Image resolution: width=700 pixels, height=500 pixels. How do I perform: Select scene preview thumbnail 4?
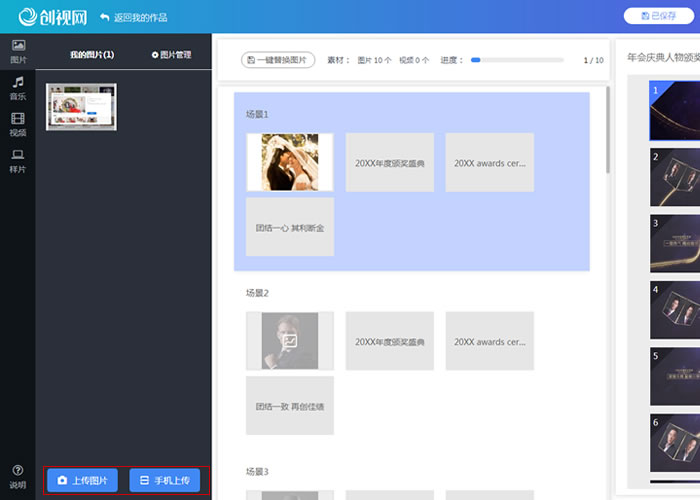click(675, 310)
